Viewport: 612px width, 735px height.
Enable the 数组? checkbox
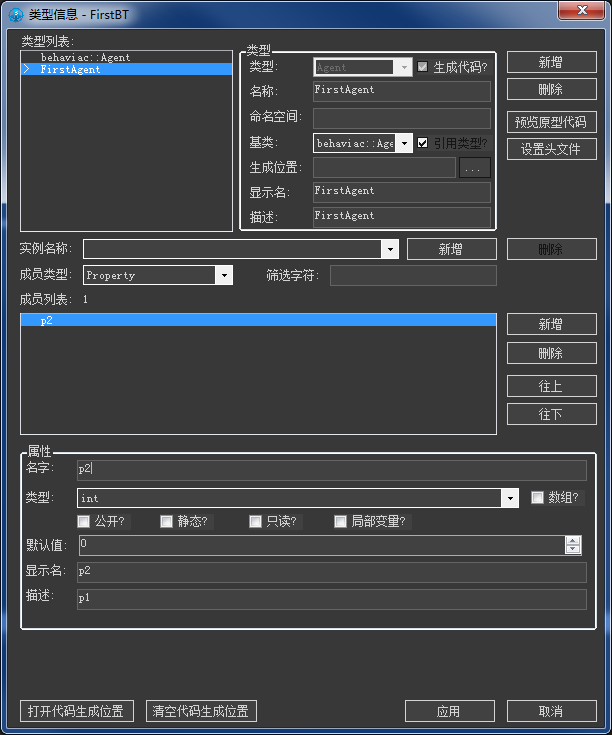(538, 497)
